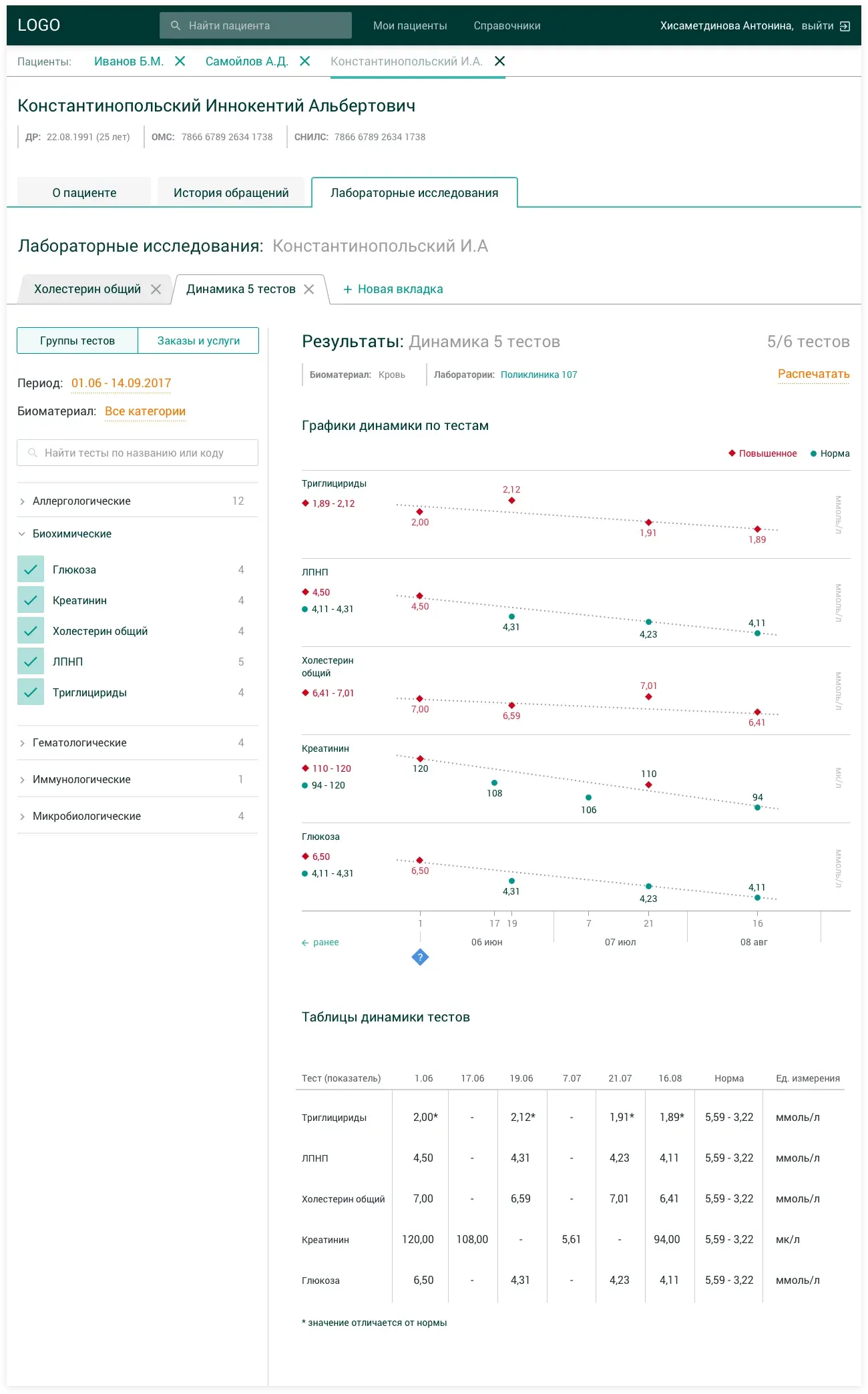The width and height of the screenshot is (868, 1394).
Task: Uncheck the Глюкоза test checkbox
Action: (x=31, y=569)
